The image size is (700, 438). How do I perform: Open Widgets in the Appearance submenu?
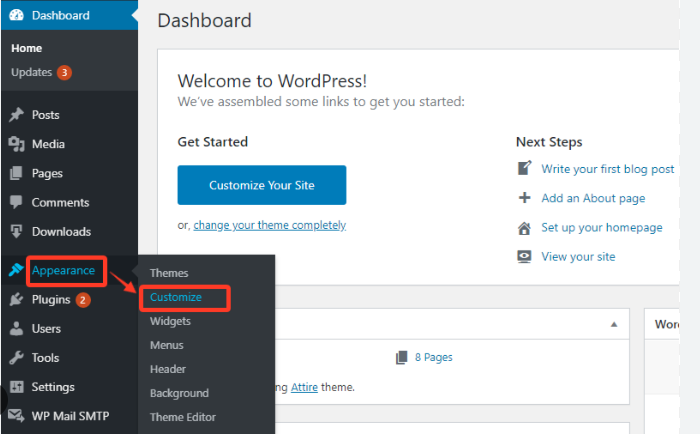tap(170, 321)
